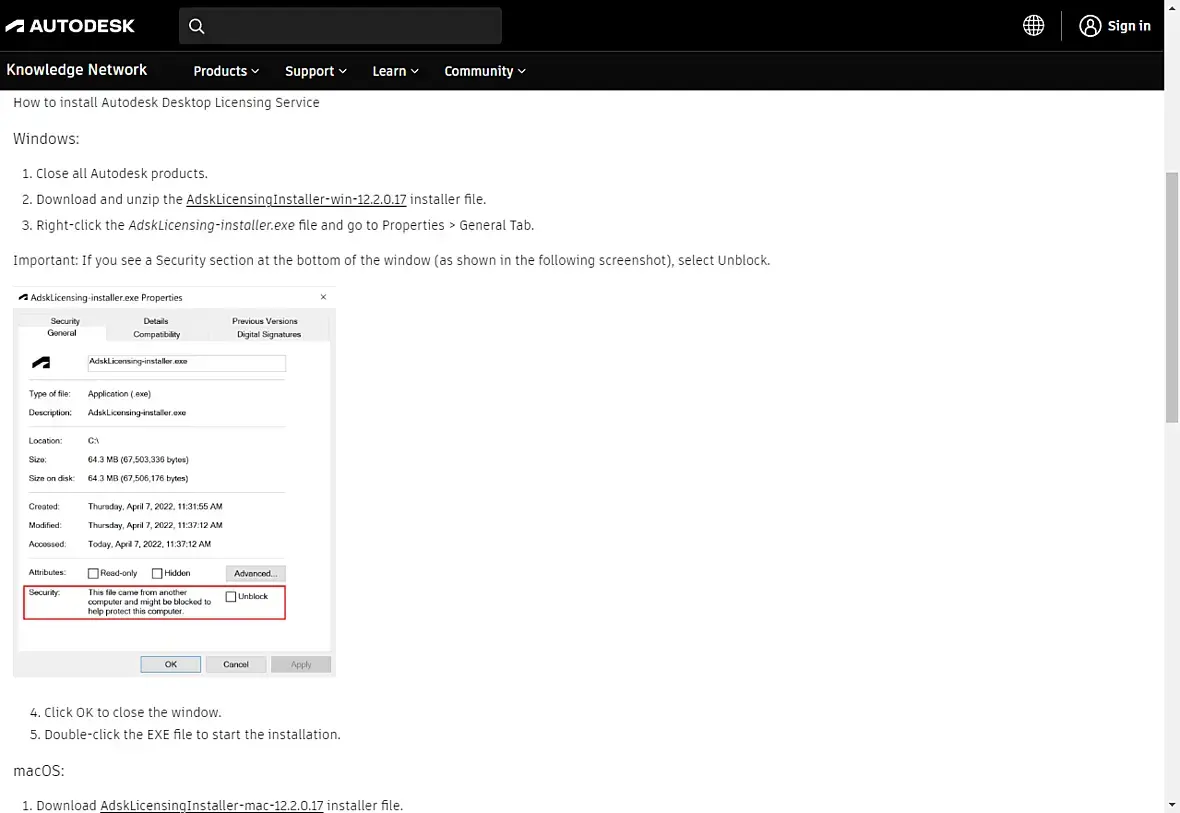The image size is (1180, 813).
Task: Click the Autodesk file icon beside filename field
Action: [x=41, y=363]
